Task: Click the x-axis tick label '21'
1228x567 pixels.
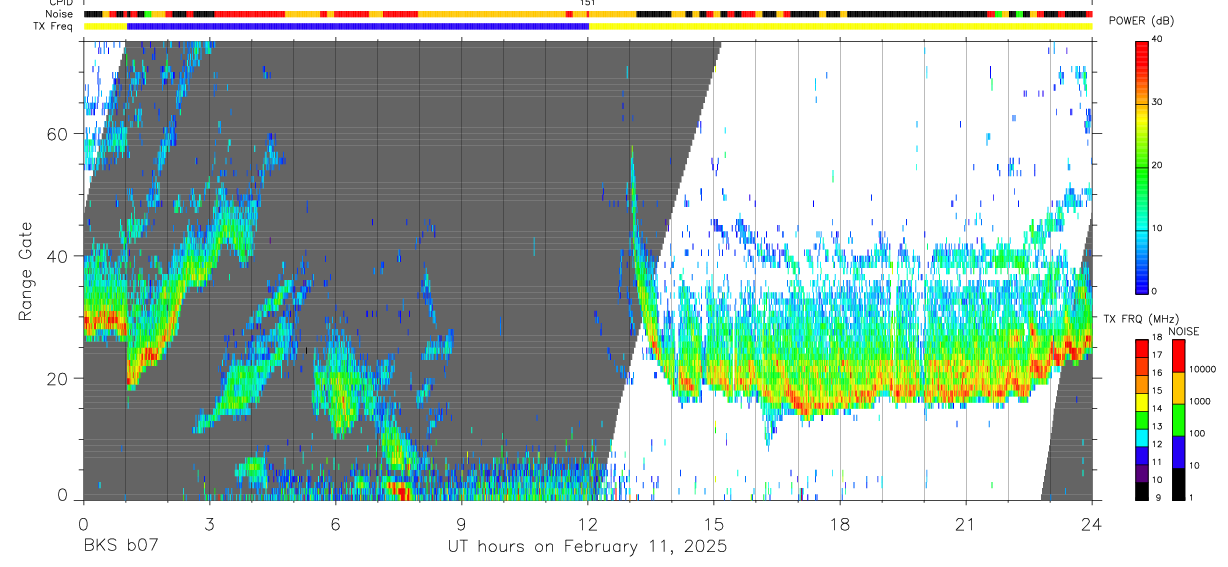Action: click(x=966, y=524)
